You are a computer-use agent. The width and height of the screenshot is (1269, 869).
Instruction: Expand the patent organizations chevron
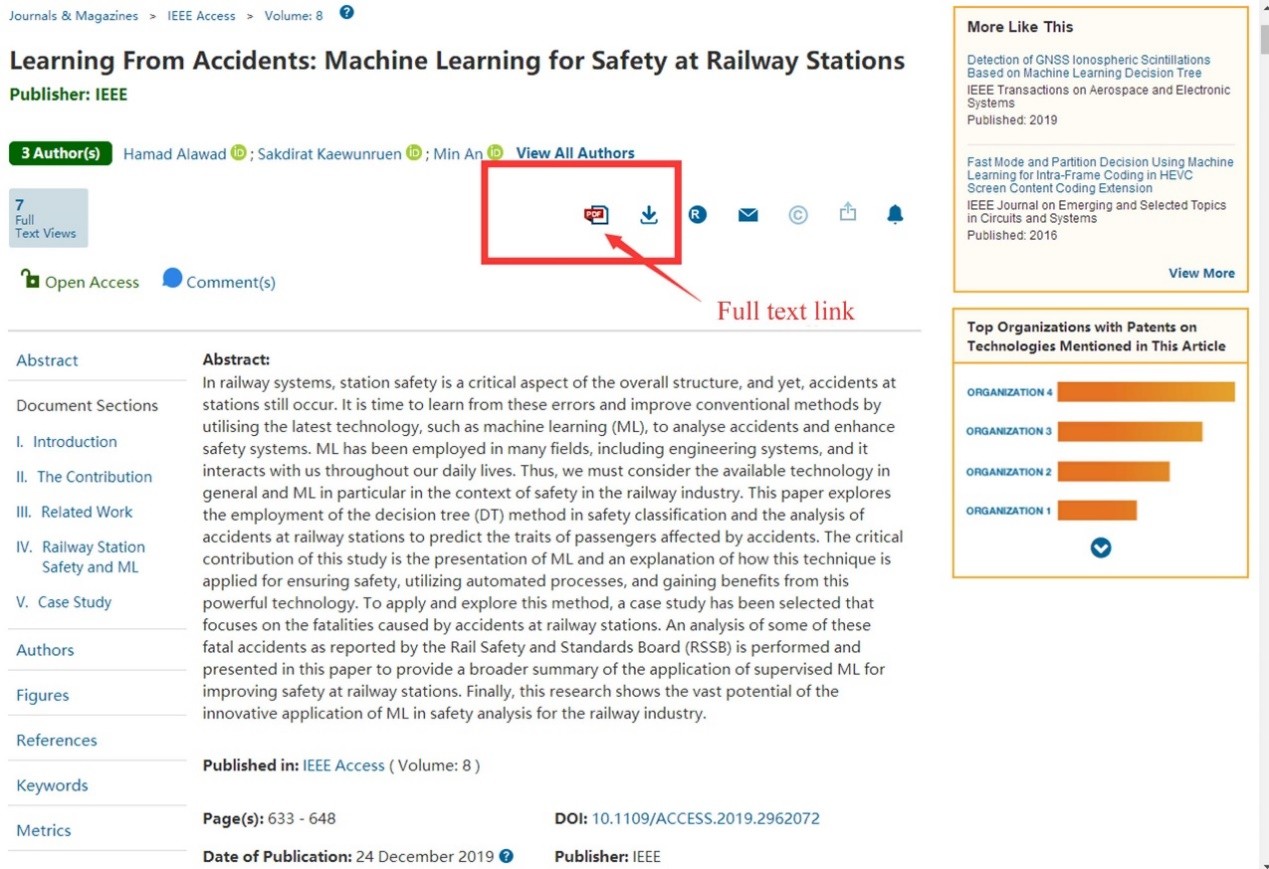point(1100,548)
